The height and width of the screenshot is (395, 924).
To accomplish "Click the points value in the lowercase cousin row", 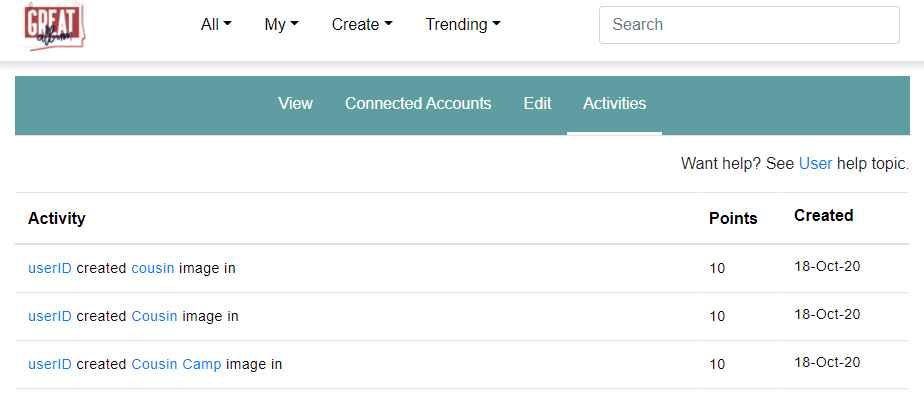I will 717,269.
